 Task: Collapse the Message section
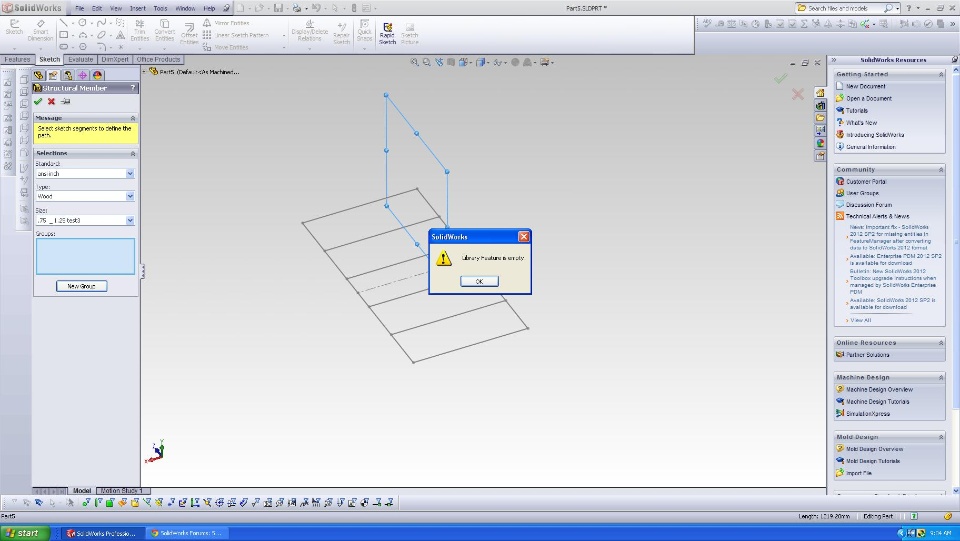tap(132, 118)
